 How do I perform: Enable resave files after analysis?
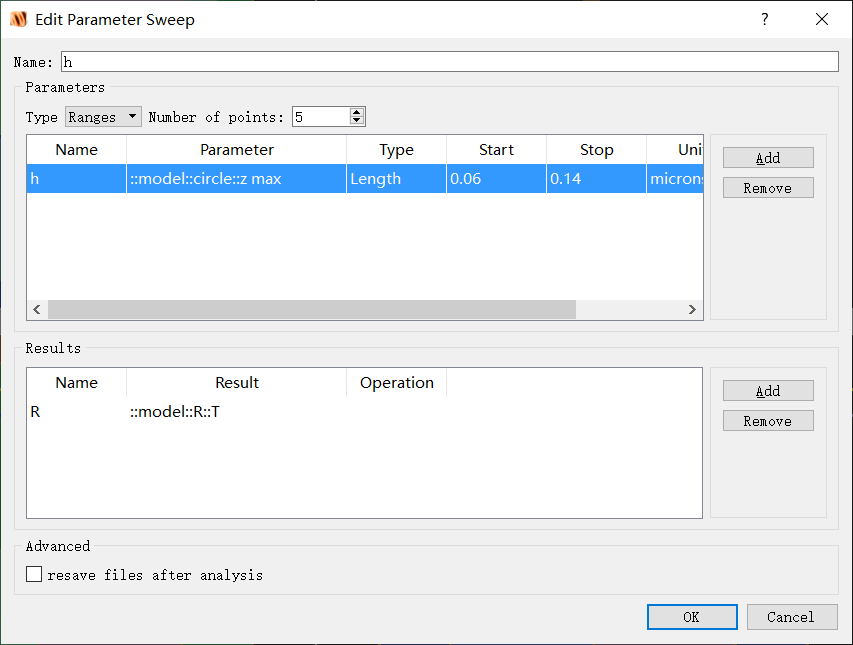coord(34,574)
